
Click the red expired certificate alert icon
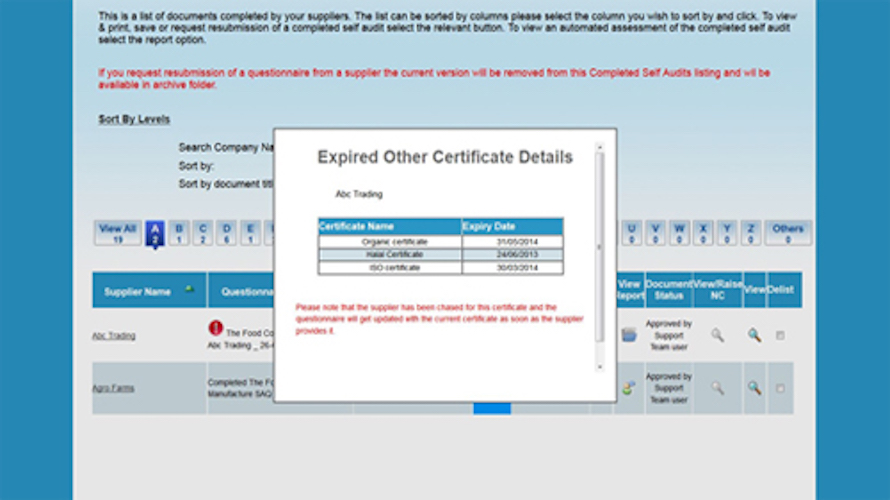pyautogui.click(x=216, y=327)
